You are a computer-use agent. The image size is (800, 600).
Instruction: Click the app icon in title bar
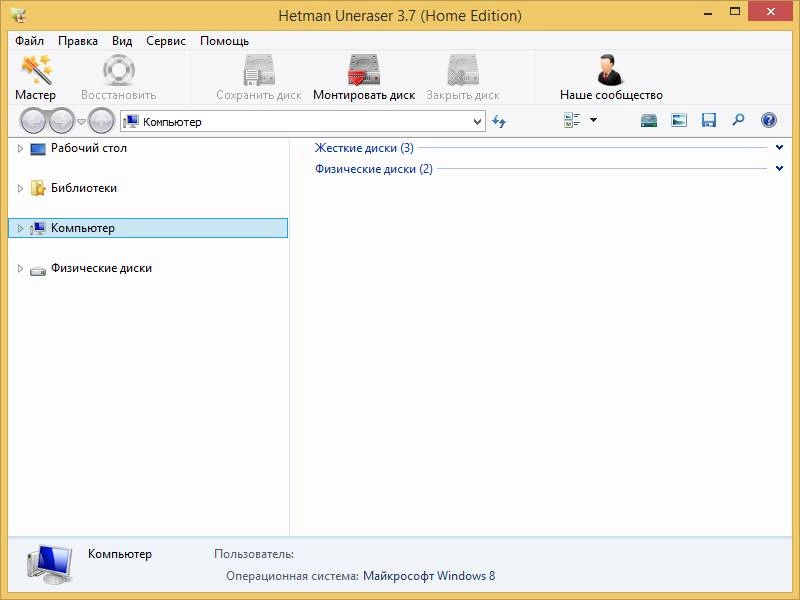pyautogui.click(x=18, y=15)
